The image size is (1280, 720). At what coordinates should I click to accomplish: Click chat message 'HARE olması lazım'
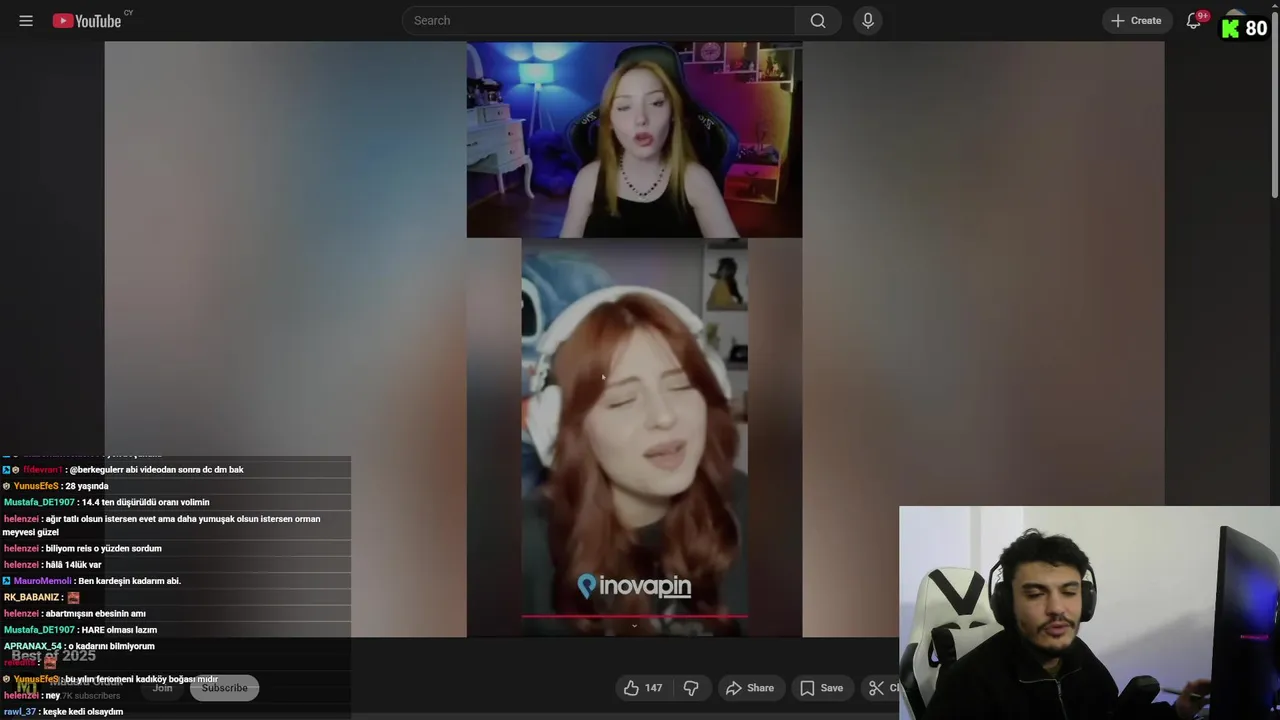click(120, 630)
